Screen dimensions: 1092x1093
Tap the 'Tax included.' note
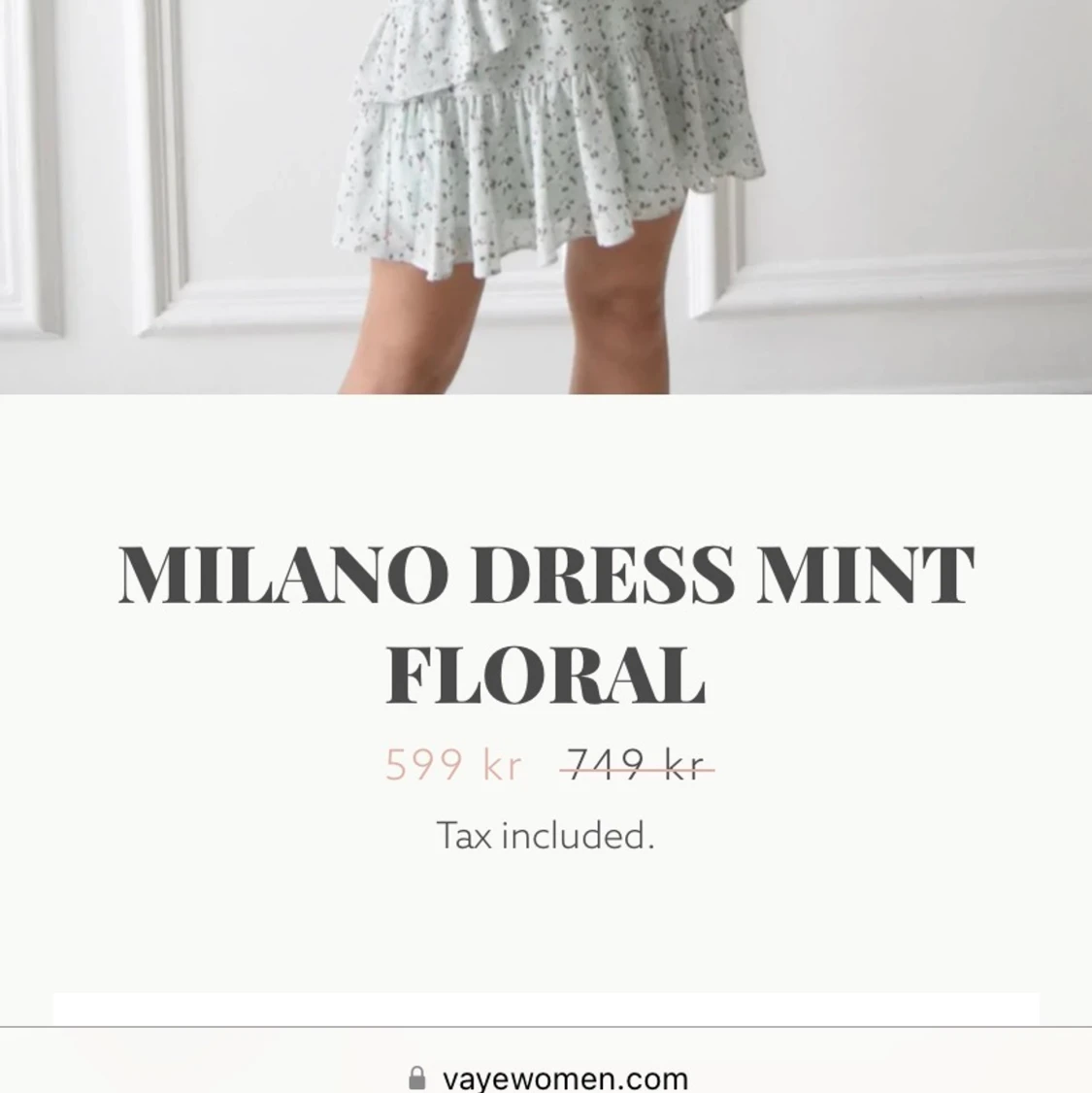point(546,835)
